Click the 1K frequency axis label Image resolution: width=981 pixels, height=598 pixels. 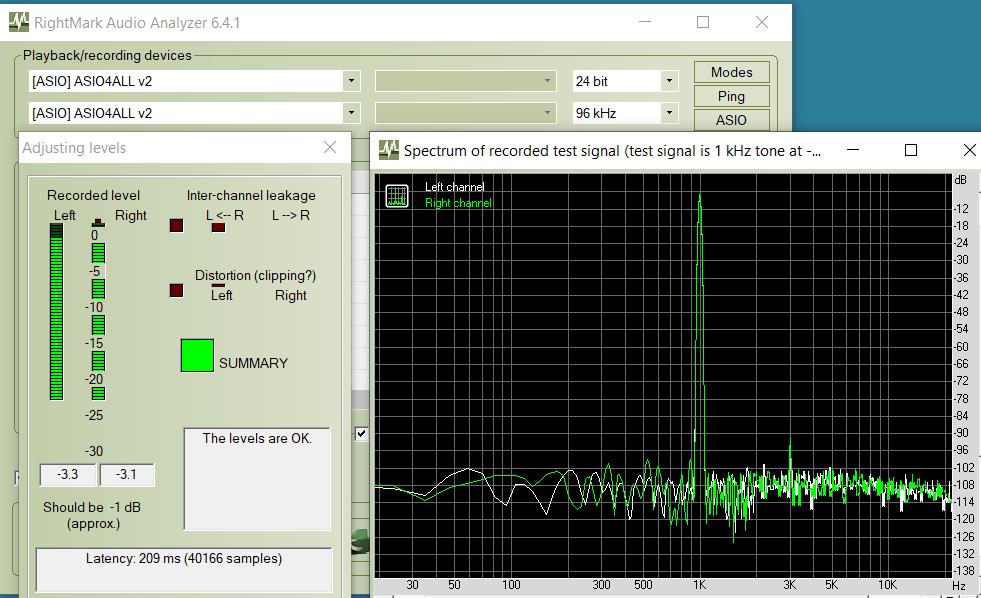click(699, 585)
